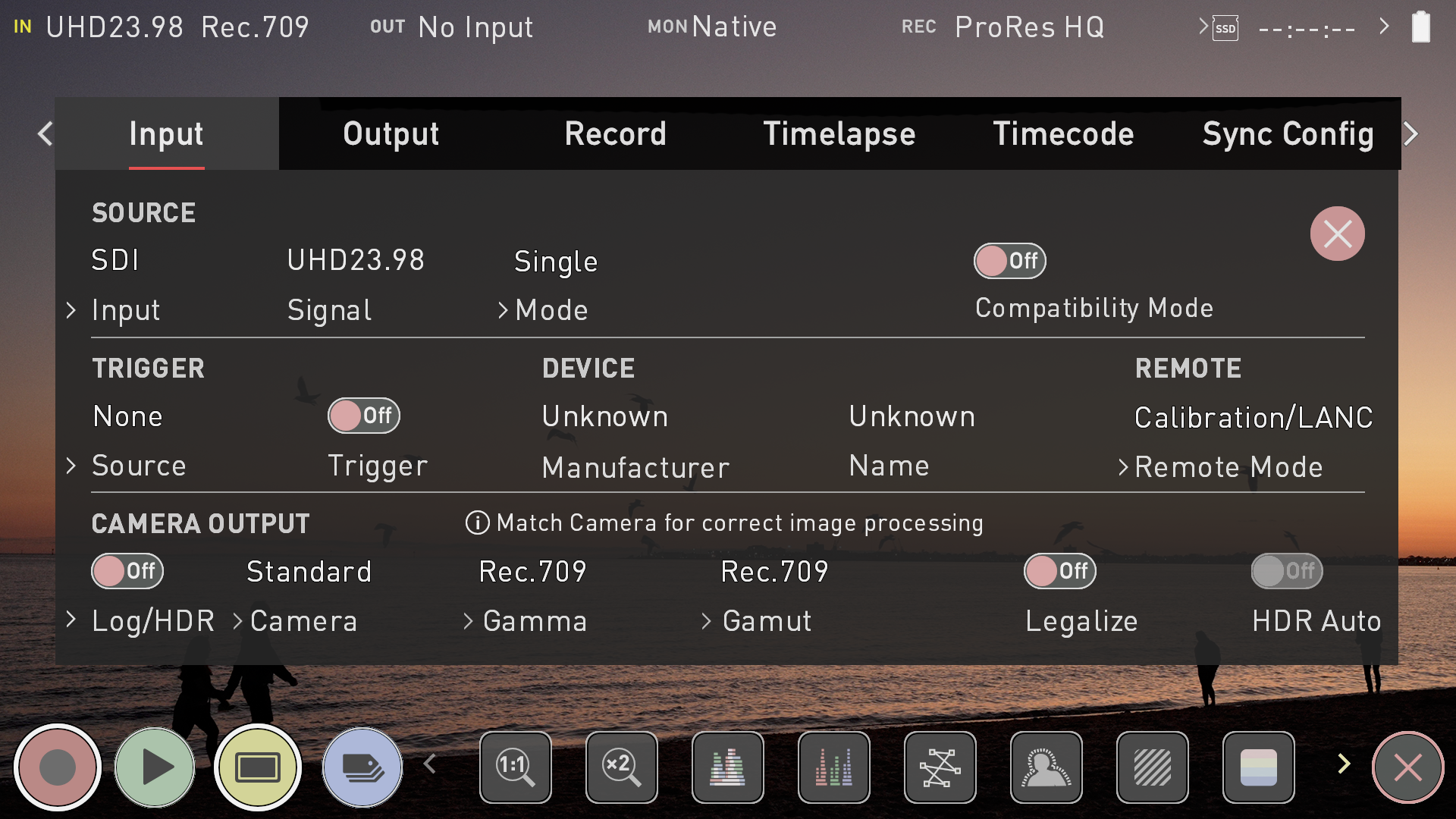
Task: Expand the Gamma selection
Action: [534, 621]
